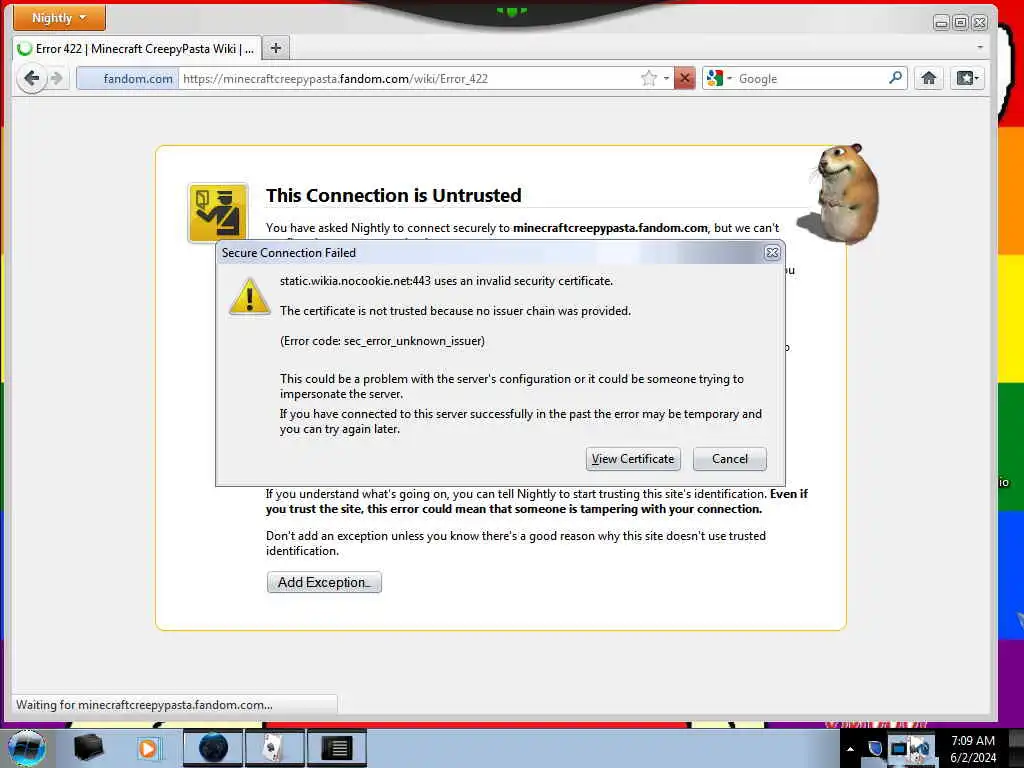Bookmark this page with the star icon
The image size is (1024, 768).
coord(648,78)
